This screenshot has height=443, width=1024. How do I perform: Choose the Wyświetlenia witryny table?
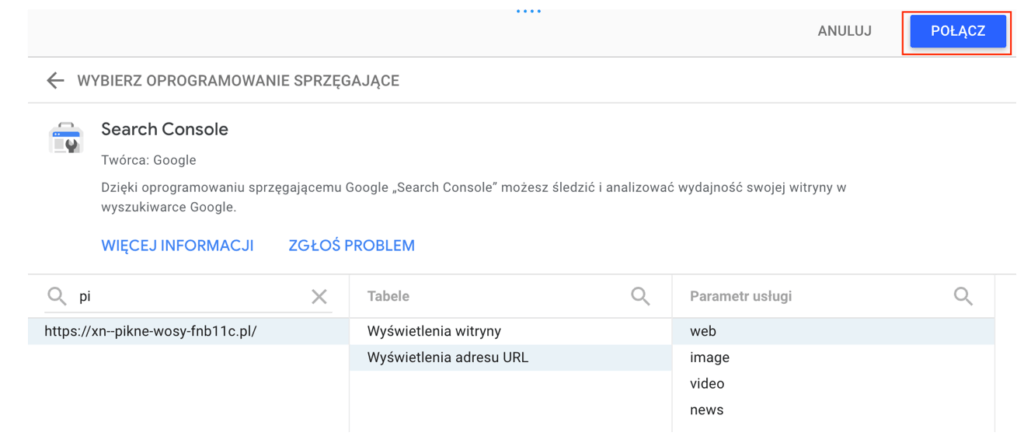[434, 331]
